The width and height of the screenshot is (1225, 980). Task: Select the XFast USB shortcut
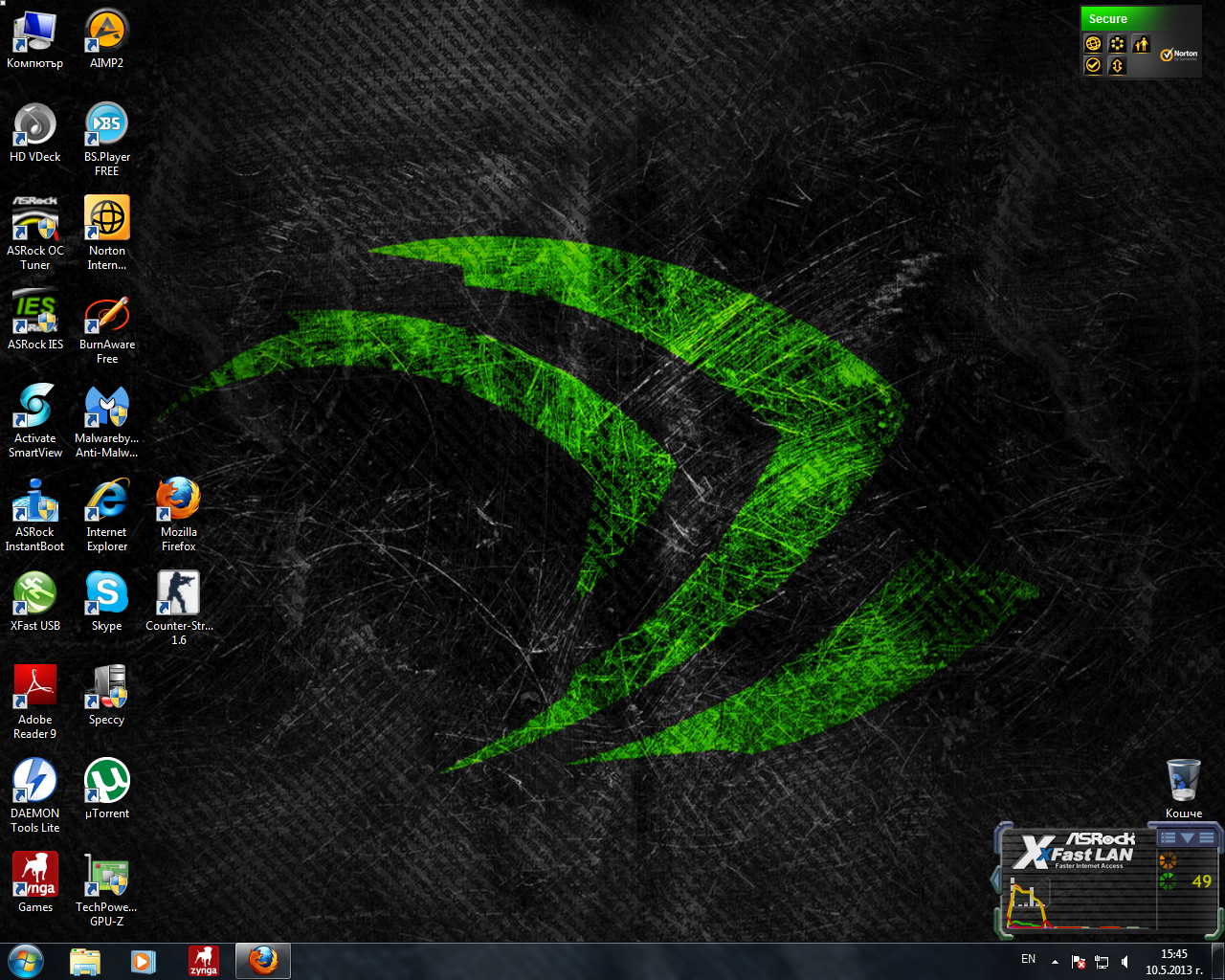tap(34, 602)
